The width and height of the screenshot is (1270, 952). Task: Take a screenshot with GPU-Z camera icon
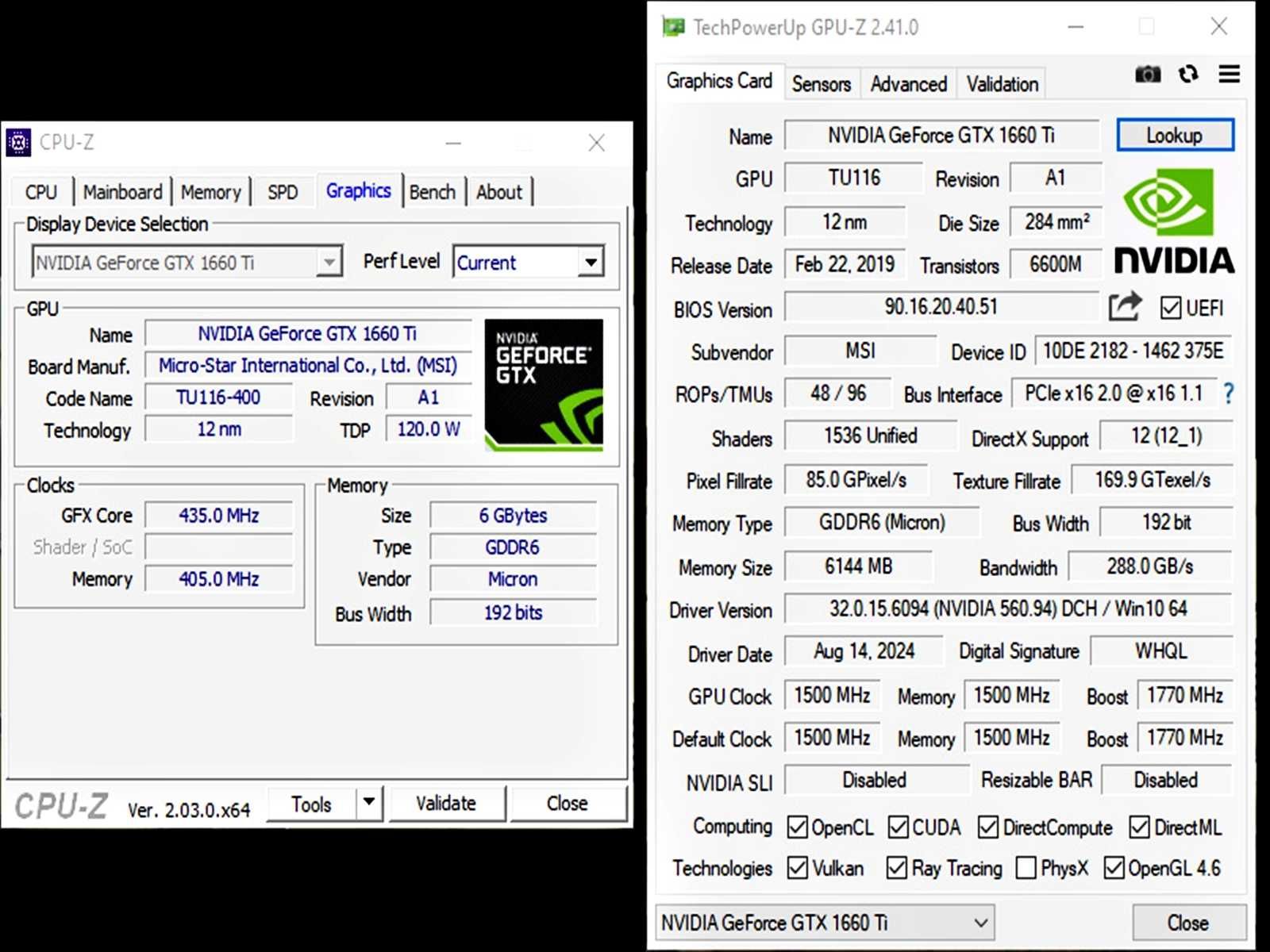pos(1147,75)
